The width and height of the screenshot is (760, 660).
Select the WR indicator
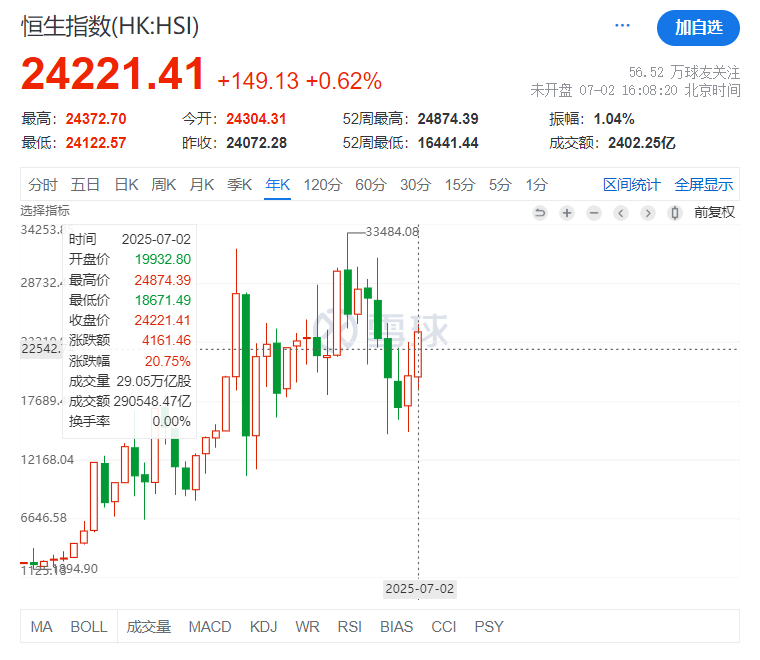pyautogui.click(x=307, y=627)
